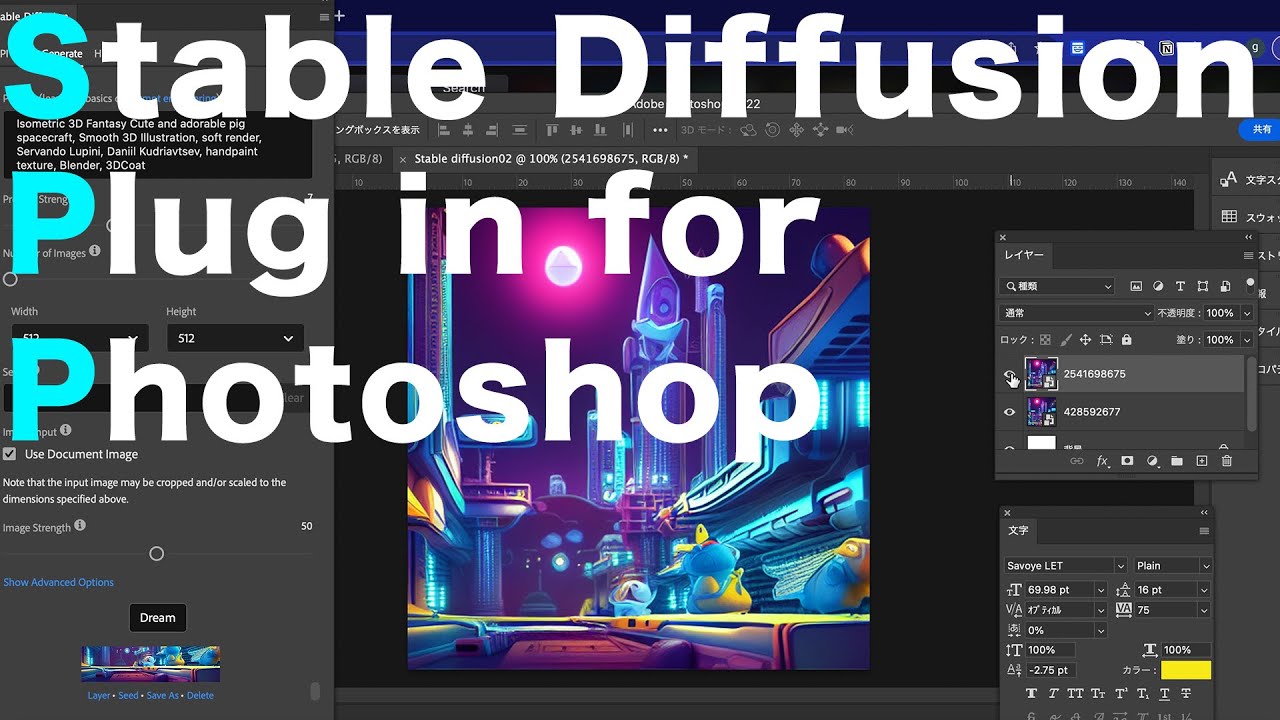1280x720 pixels.
Task: Add a layer style (fx)
Action: pos(1103,461)
